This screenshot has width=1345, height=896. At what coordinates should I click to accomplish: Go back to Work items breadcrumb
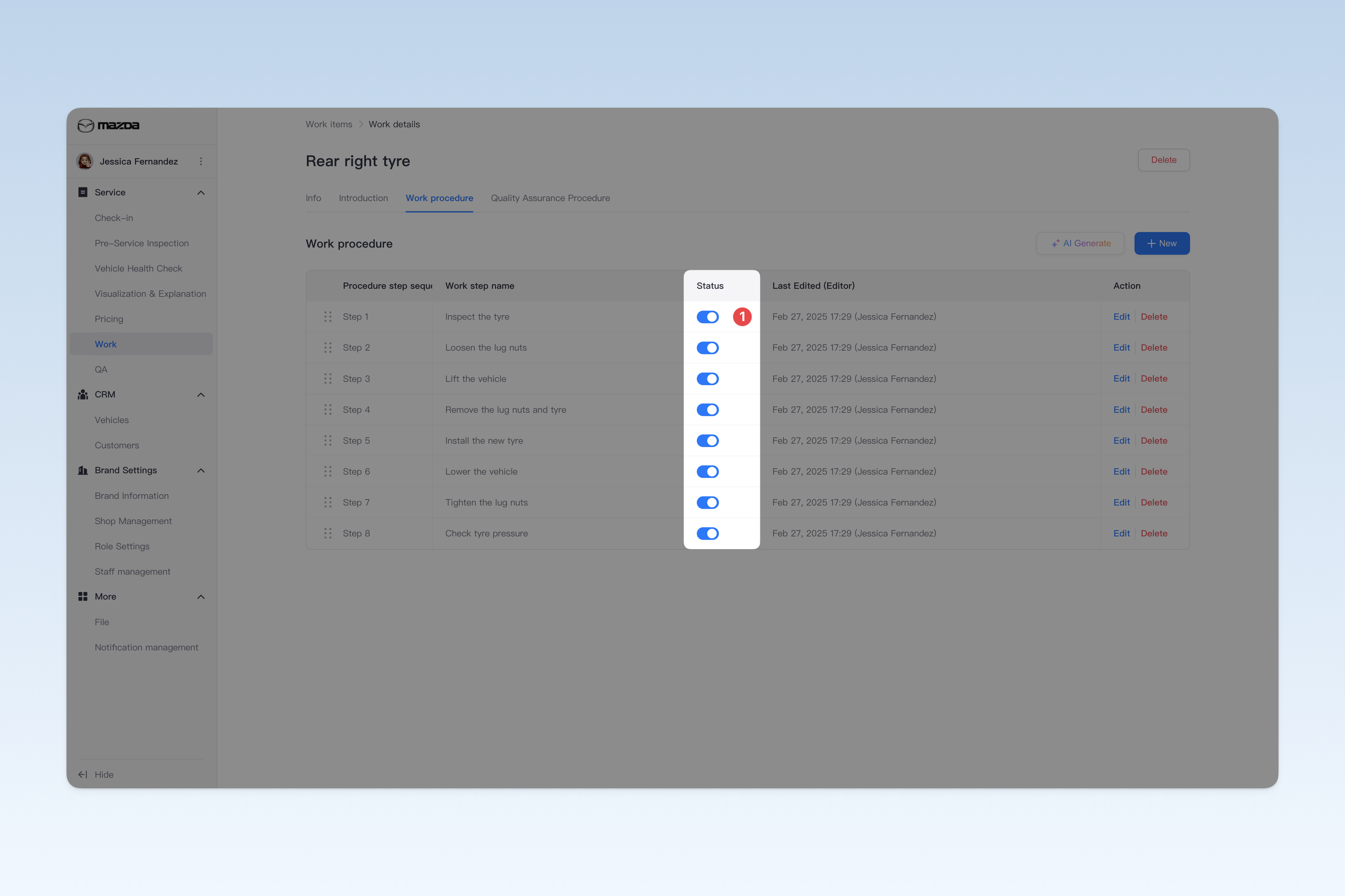(329, 125)
